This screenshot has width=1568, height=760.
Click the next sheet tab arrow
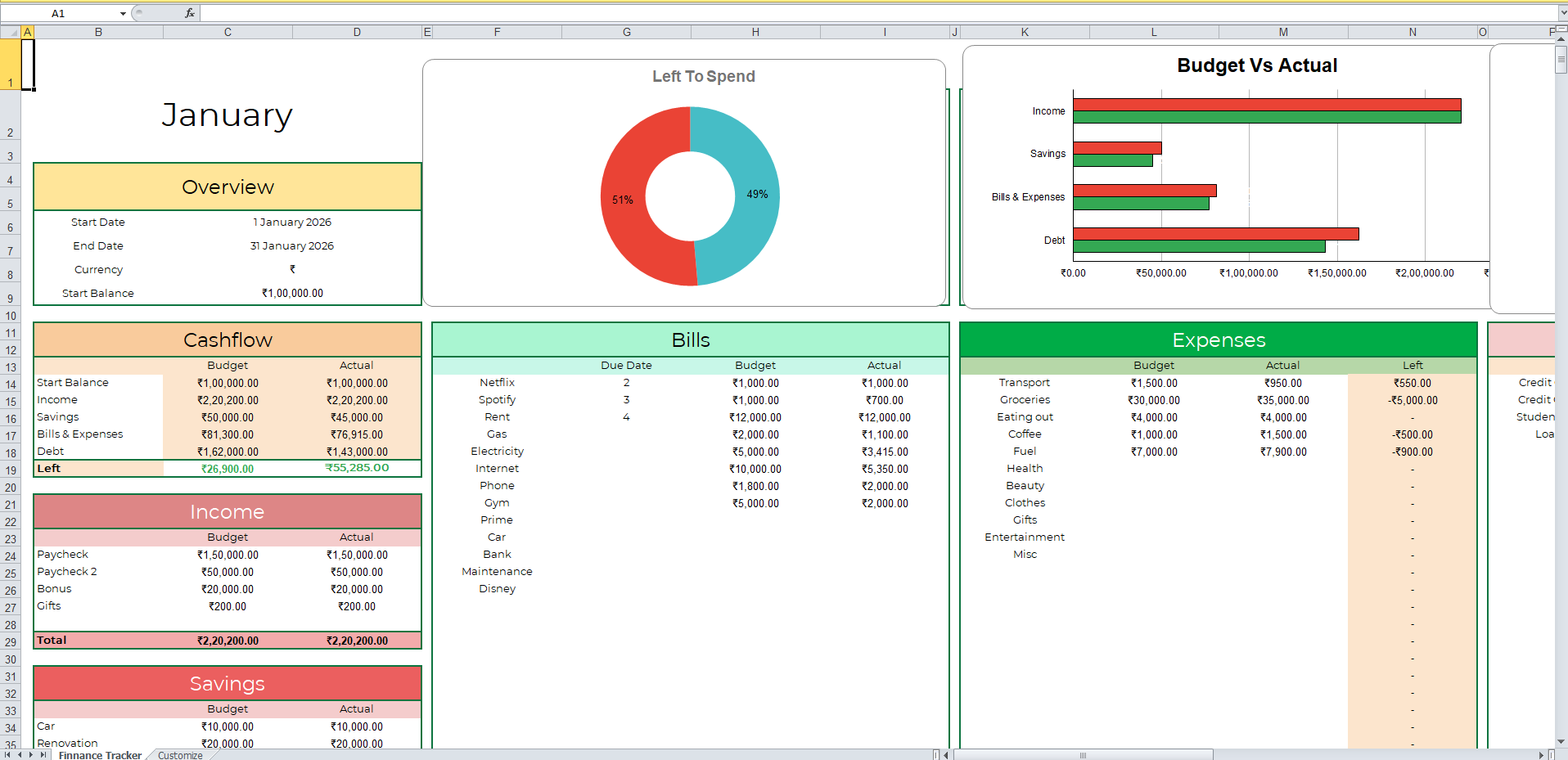click(31, 754)
